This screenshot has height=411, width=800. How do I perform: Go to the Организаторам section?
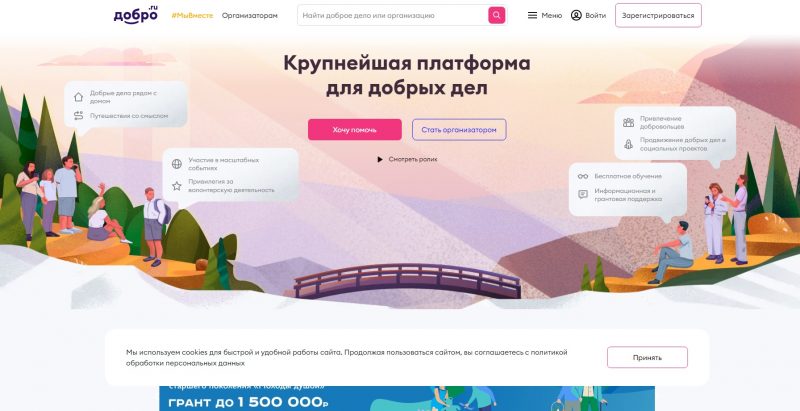tap(249, 16)
